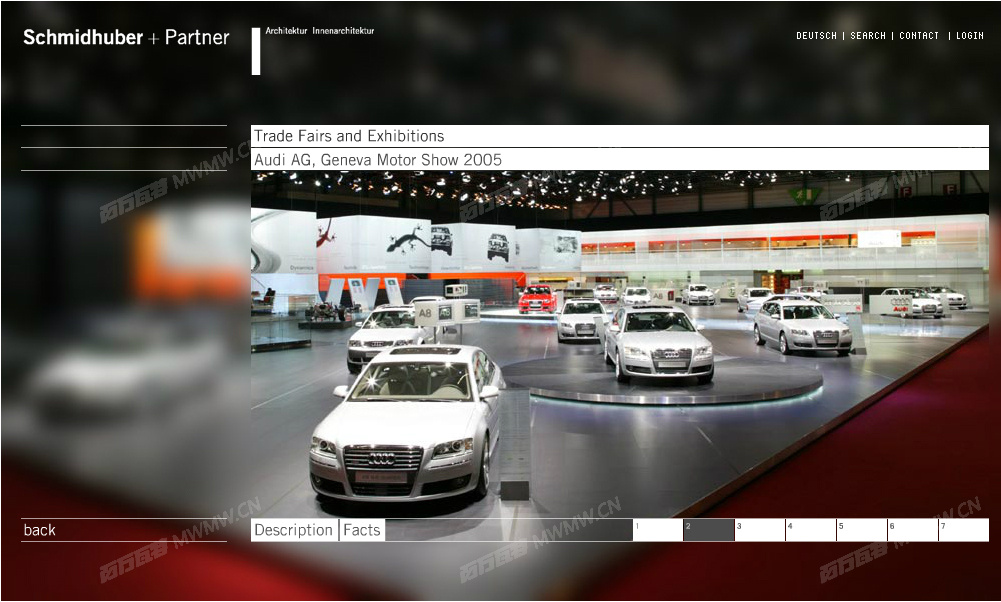Go back using the back link

tap(40, 530)
